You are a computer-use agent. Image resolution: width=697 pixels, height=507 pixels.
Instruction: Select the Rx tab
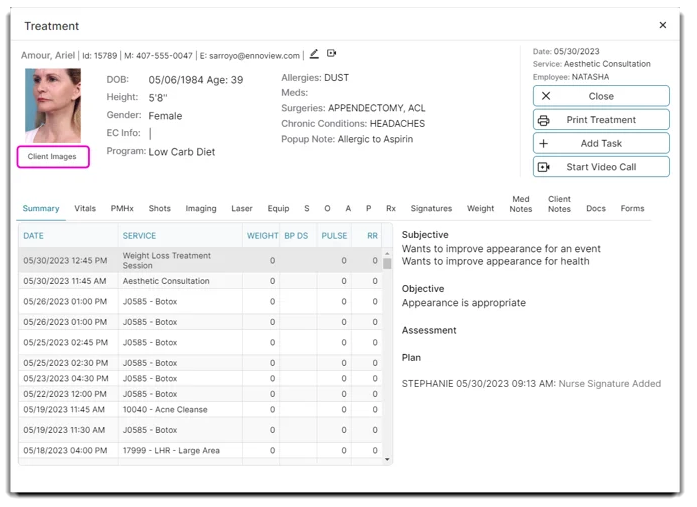click(391, 209)
